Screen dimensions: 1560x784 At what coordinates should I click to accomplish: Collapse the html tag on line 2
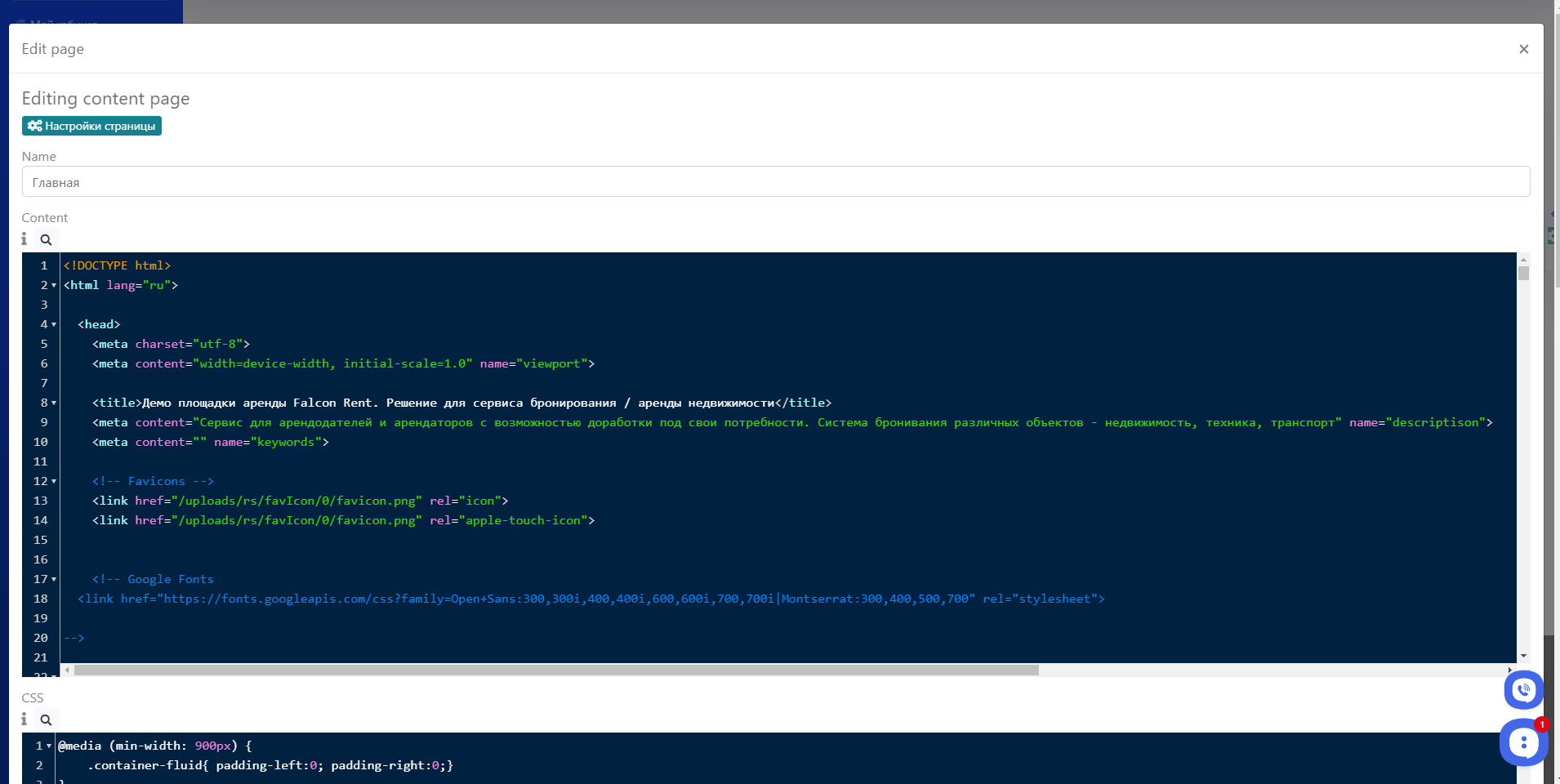(x=54, y=286)
